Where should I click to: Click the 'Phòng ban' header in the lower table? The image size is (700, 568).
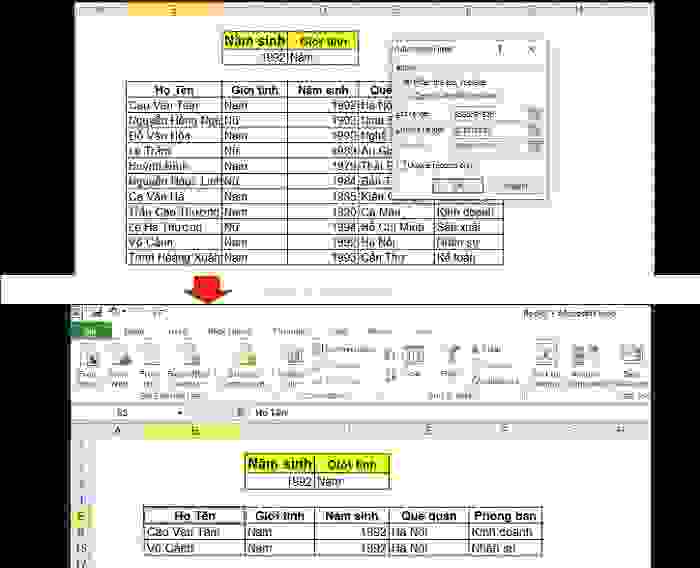point(505,516)
